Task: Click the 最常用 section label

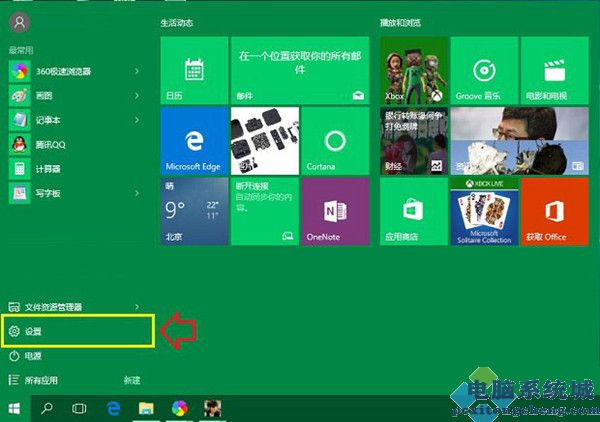Action: (21, 50)
